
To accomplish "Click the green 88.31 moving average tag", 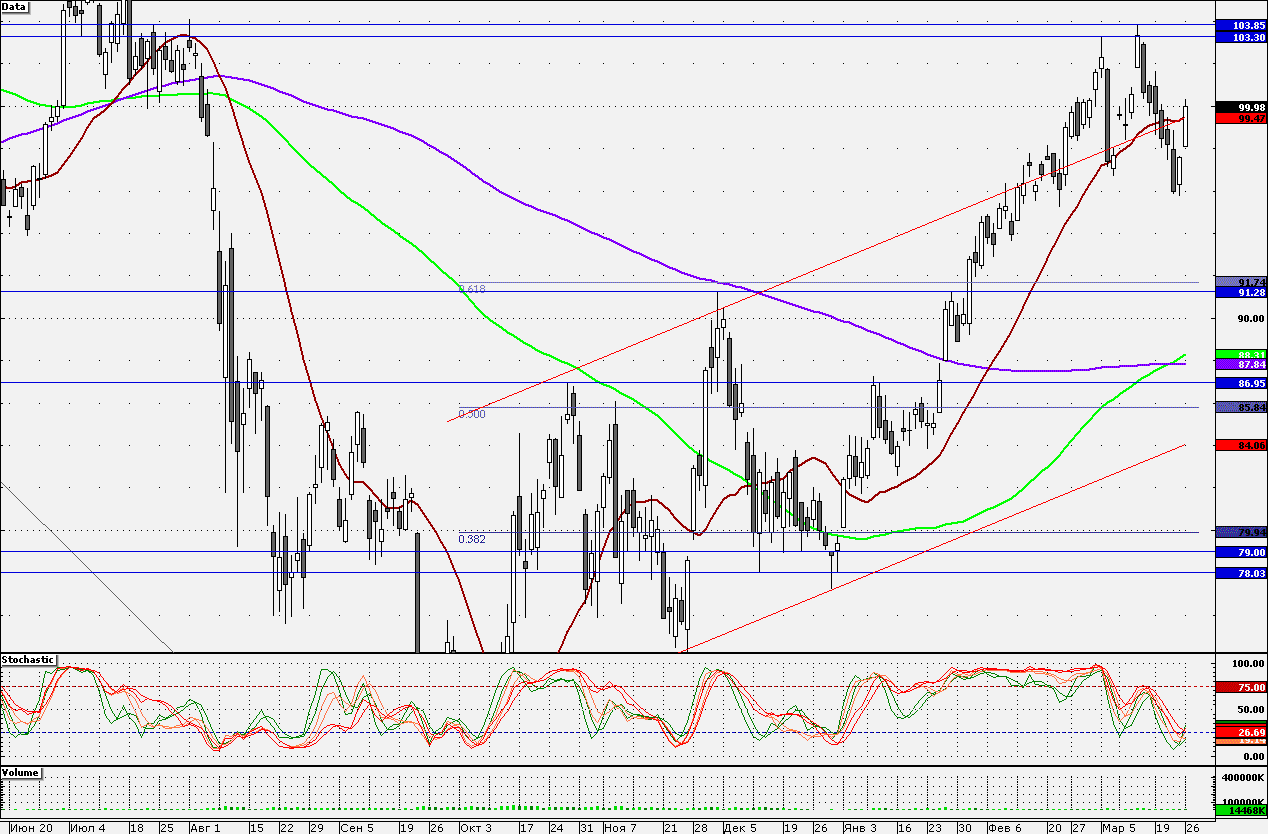I will pyautogui.click(x=1240, y=354).
